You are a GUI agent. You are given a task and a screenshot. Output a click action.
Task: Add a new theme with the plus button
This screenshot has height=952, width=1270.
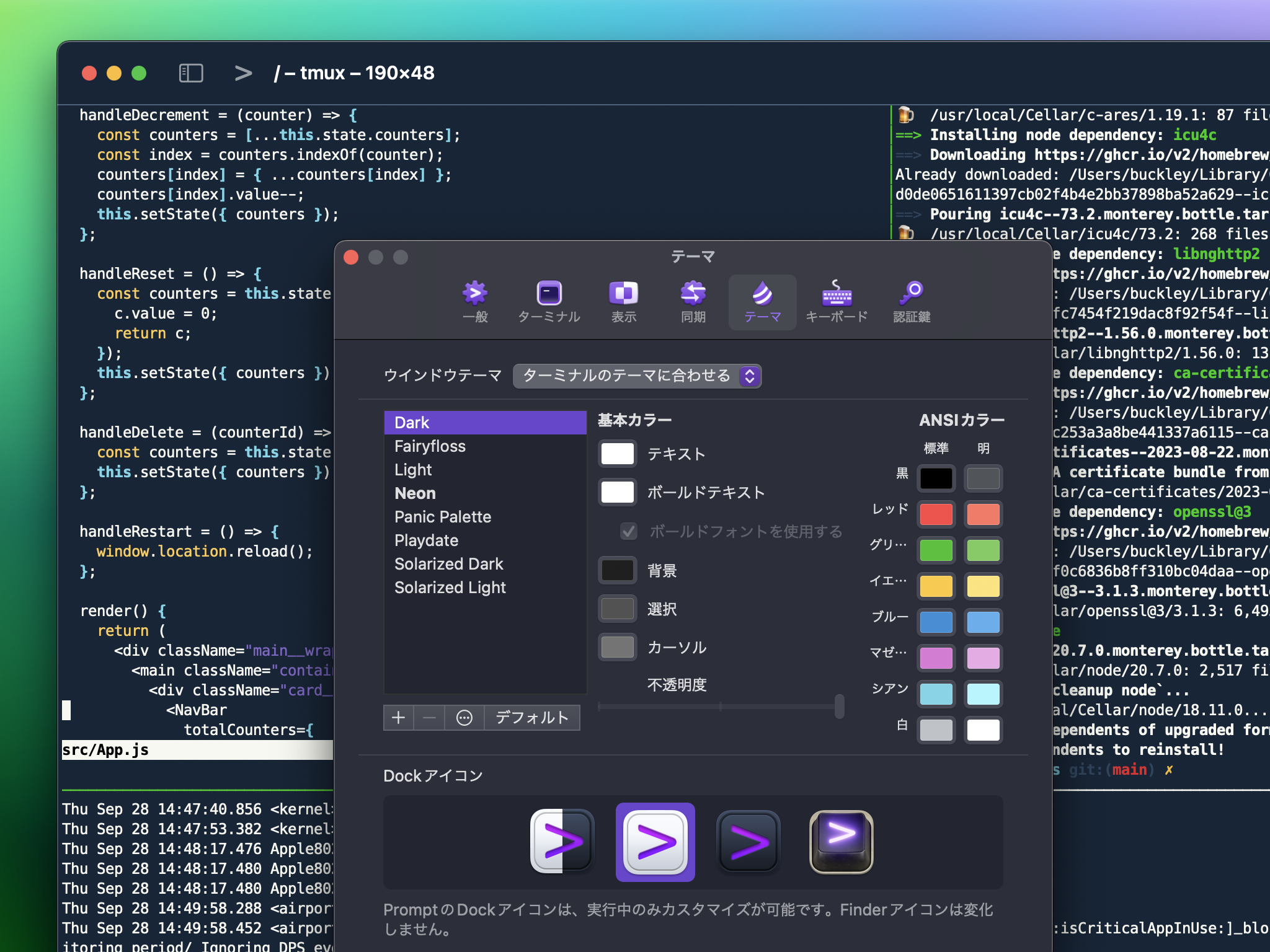click(x=398, y=717)
